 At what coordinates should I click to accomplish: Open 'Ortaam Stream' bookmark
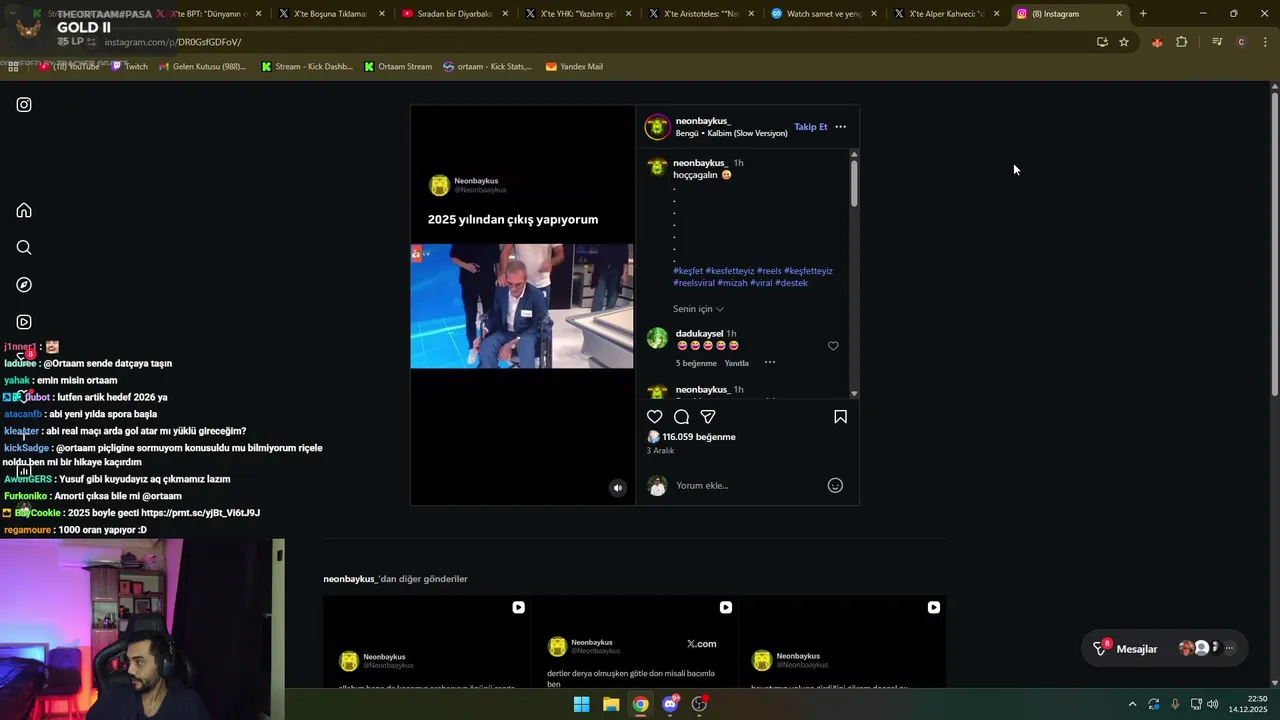[x=398, y=67]
